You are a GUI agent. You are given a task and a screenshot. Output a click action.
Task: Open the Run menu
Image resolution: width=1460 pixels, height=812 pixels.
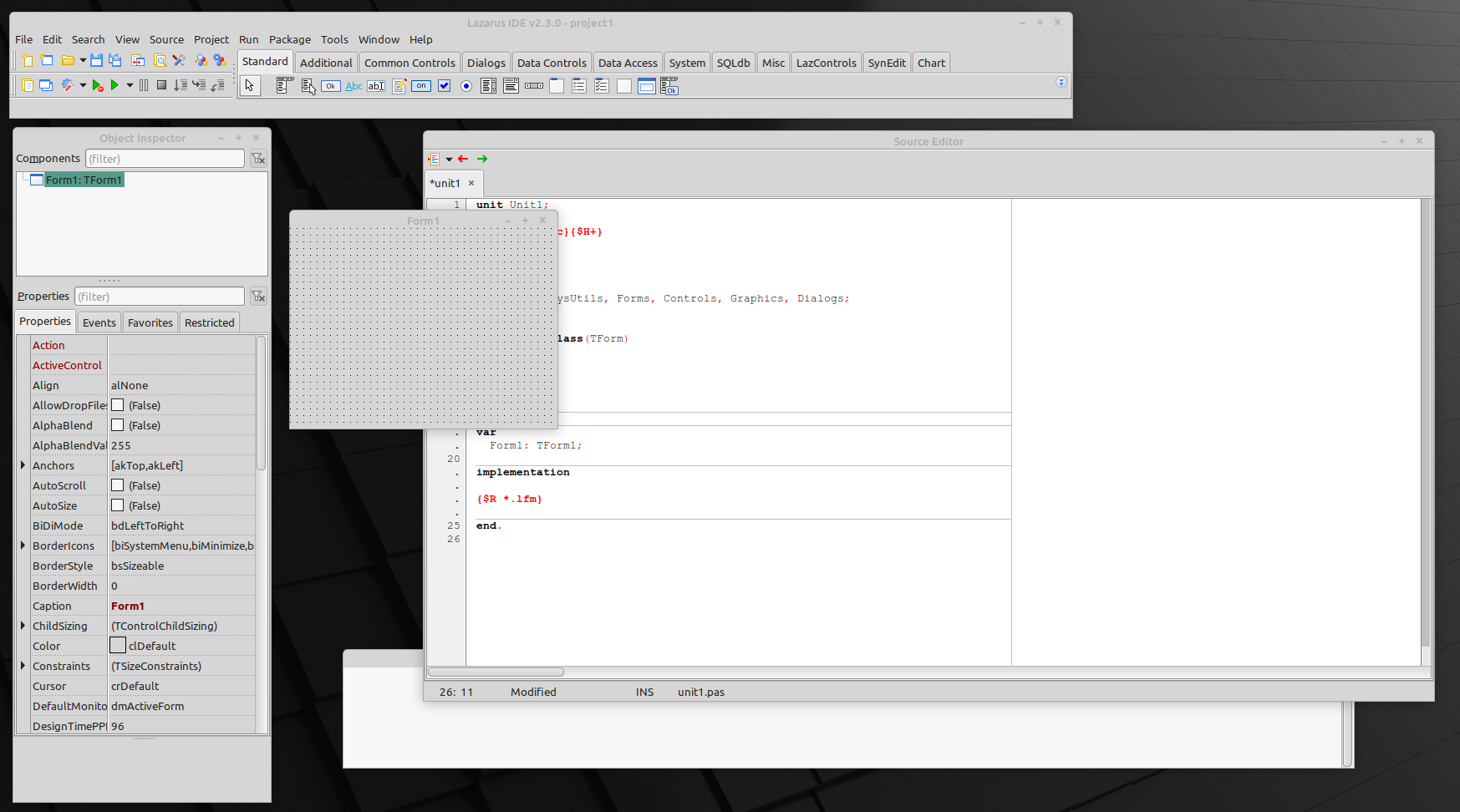(249, 39)
